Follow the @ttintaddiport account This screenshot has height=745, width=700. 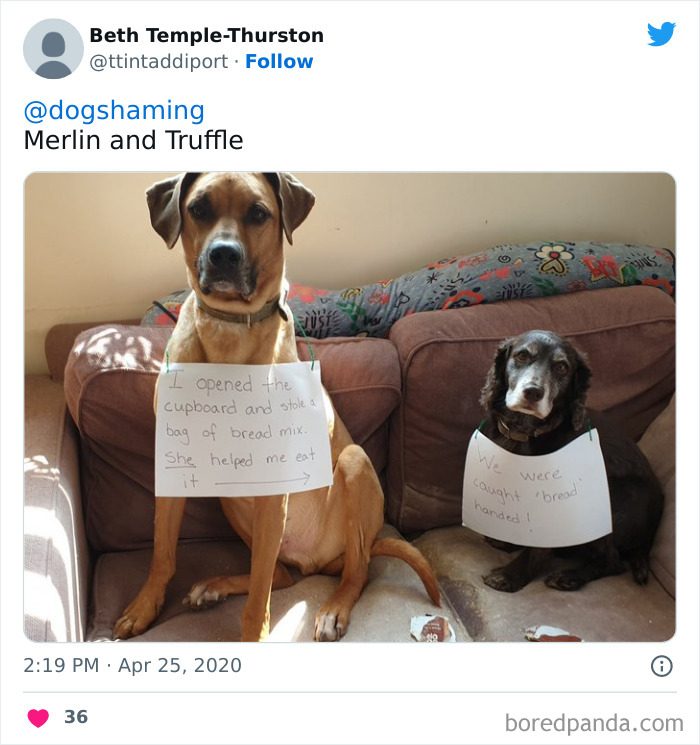[279, 61]
